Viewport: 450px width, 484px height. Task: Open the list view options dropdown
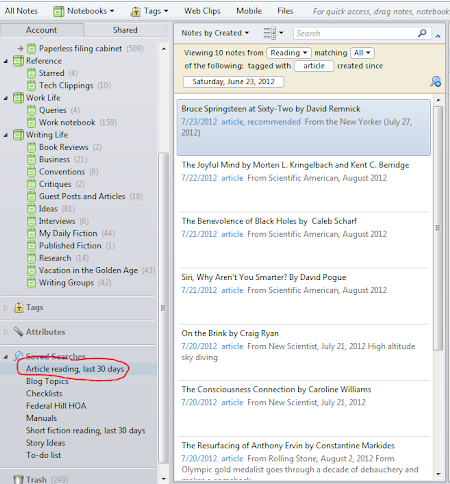coord(273,33)
